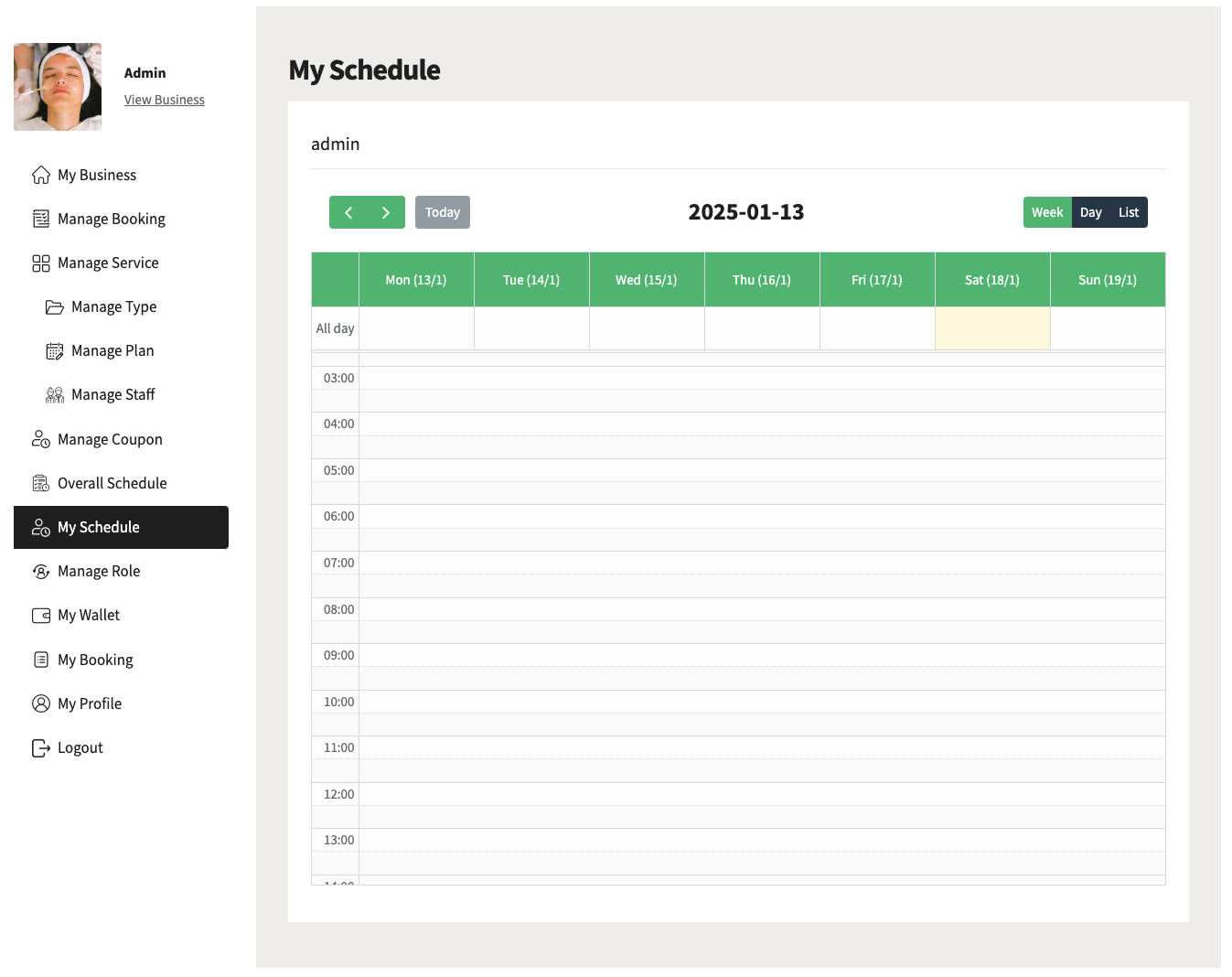
Task: Select the Manage Booking sidebar icon
Action: (x=41, y=219)
